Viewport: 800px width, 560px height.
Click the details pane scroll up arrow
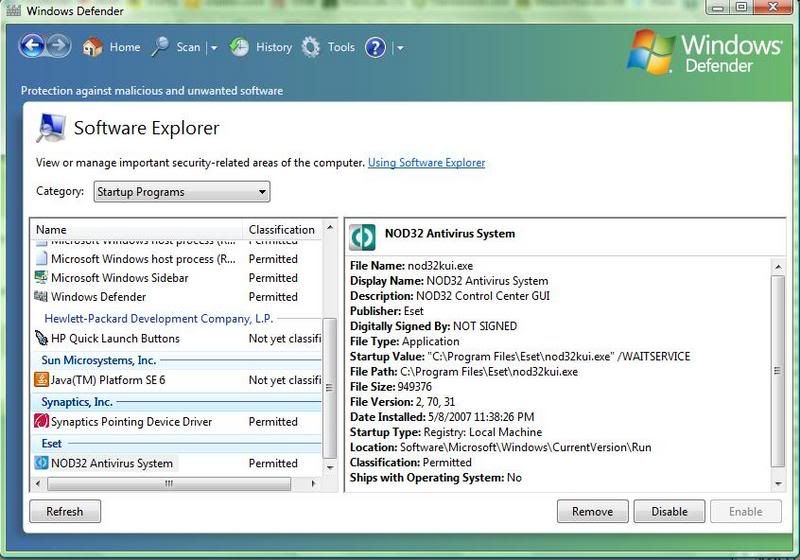pos(778,267)
